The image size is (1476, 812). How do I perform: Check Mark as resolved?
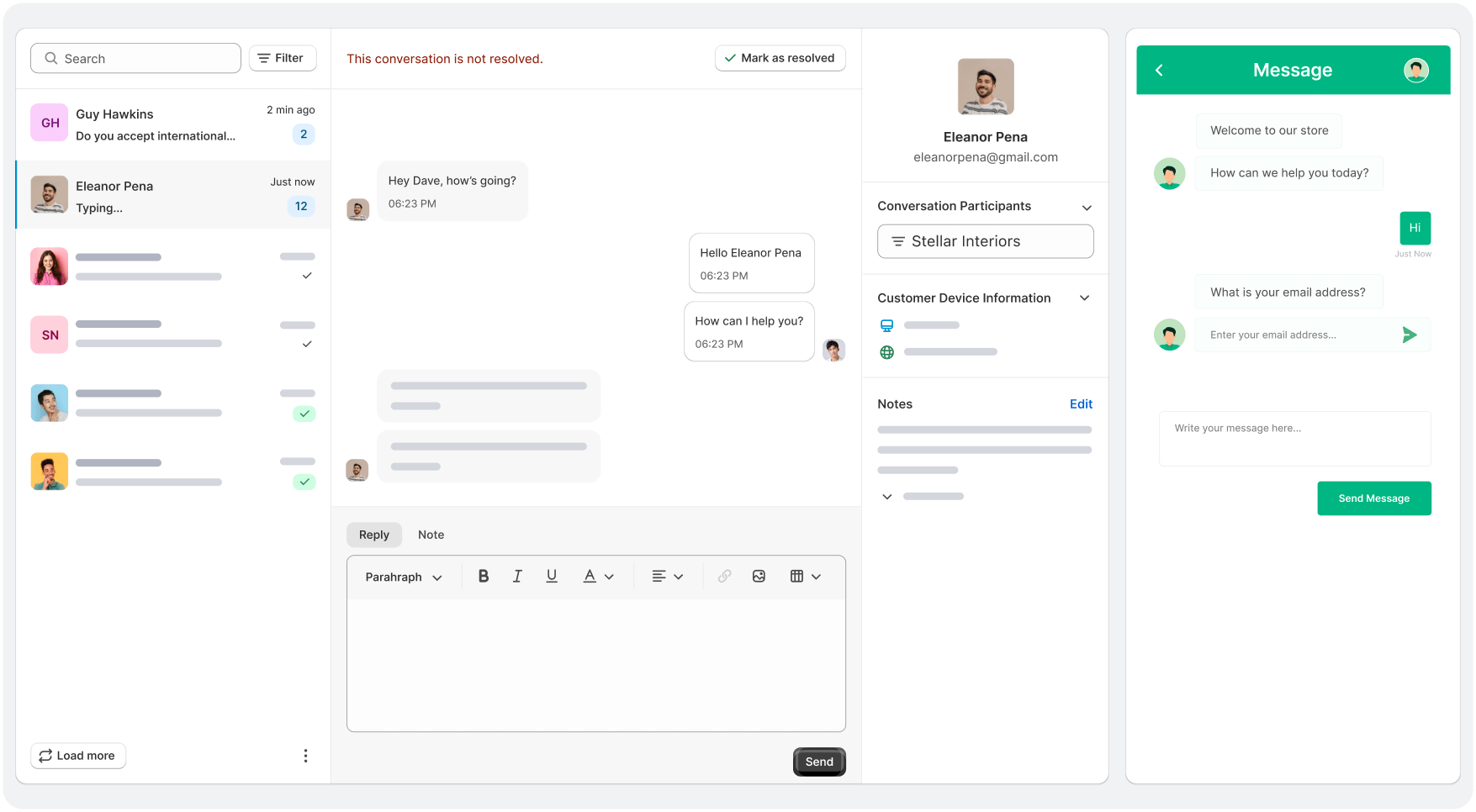click(780, 57)
